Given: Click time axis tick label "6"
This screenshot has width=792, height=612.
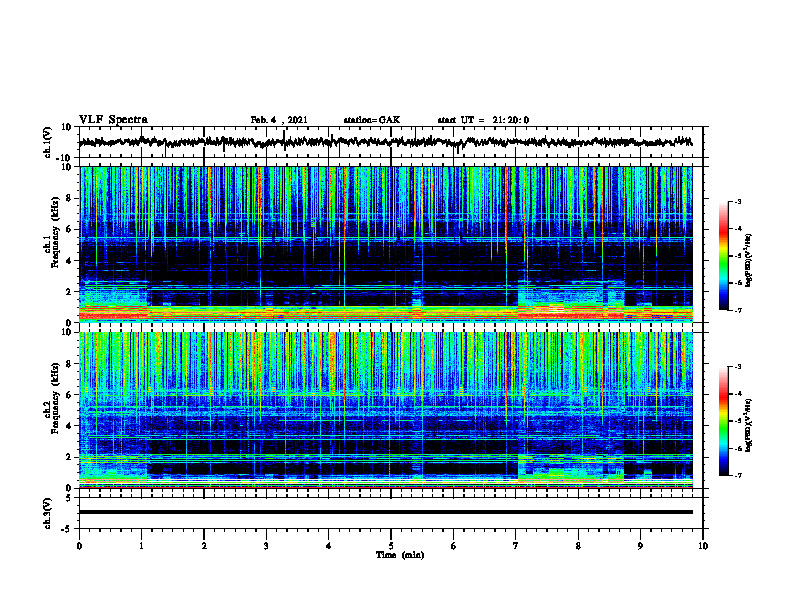Looking at the screenshot, I should 454,546.
